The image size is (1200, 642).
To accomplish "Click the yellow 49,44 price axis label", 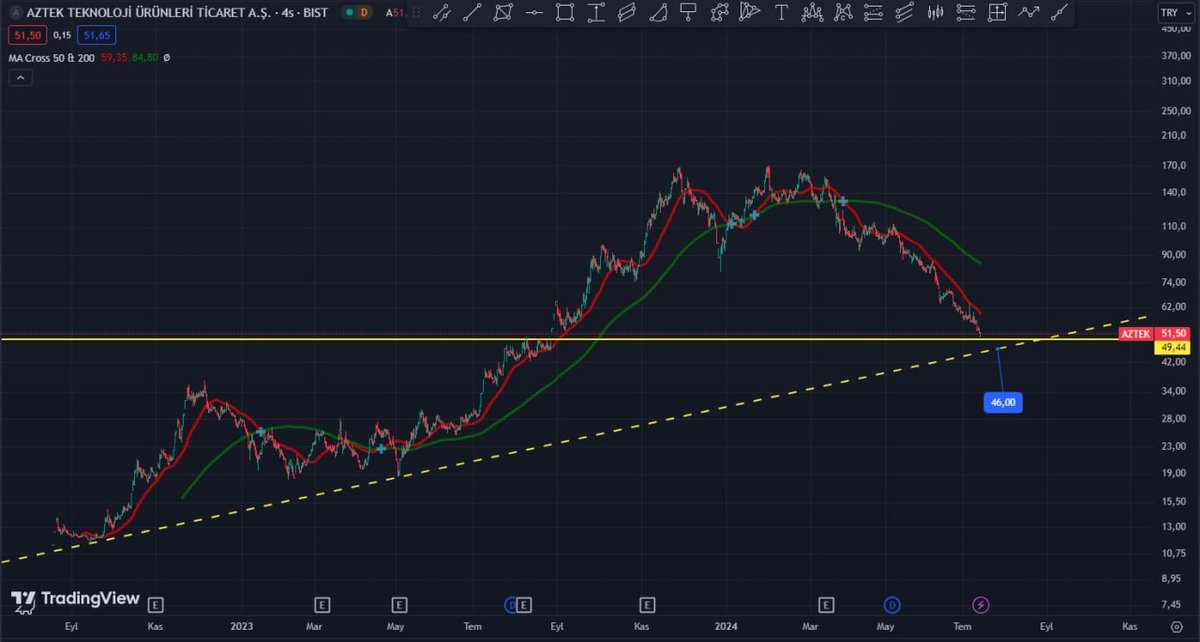I will pos(1173,346).
